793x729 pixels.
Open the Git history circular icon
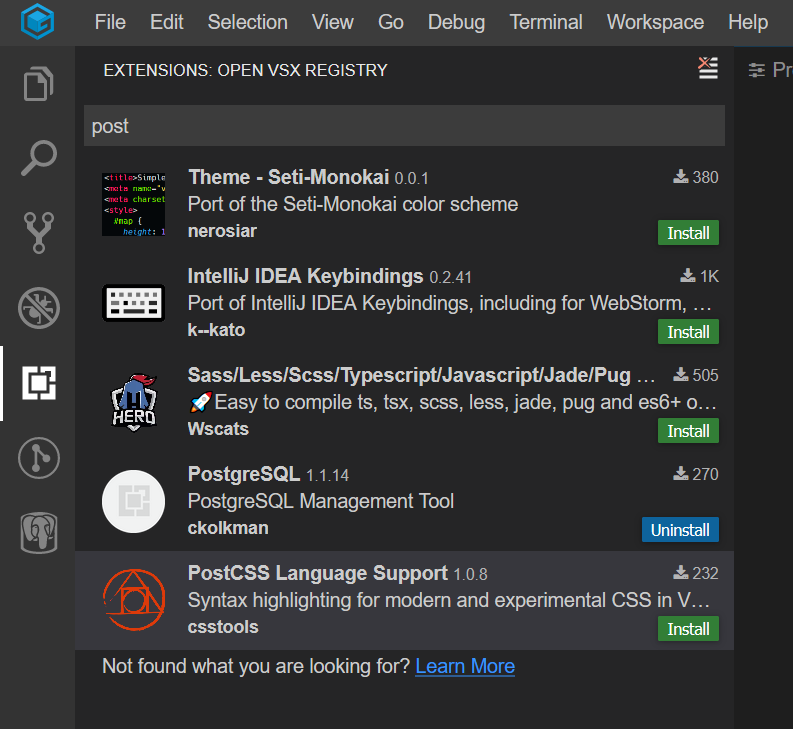(38, 458)
